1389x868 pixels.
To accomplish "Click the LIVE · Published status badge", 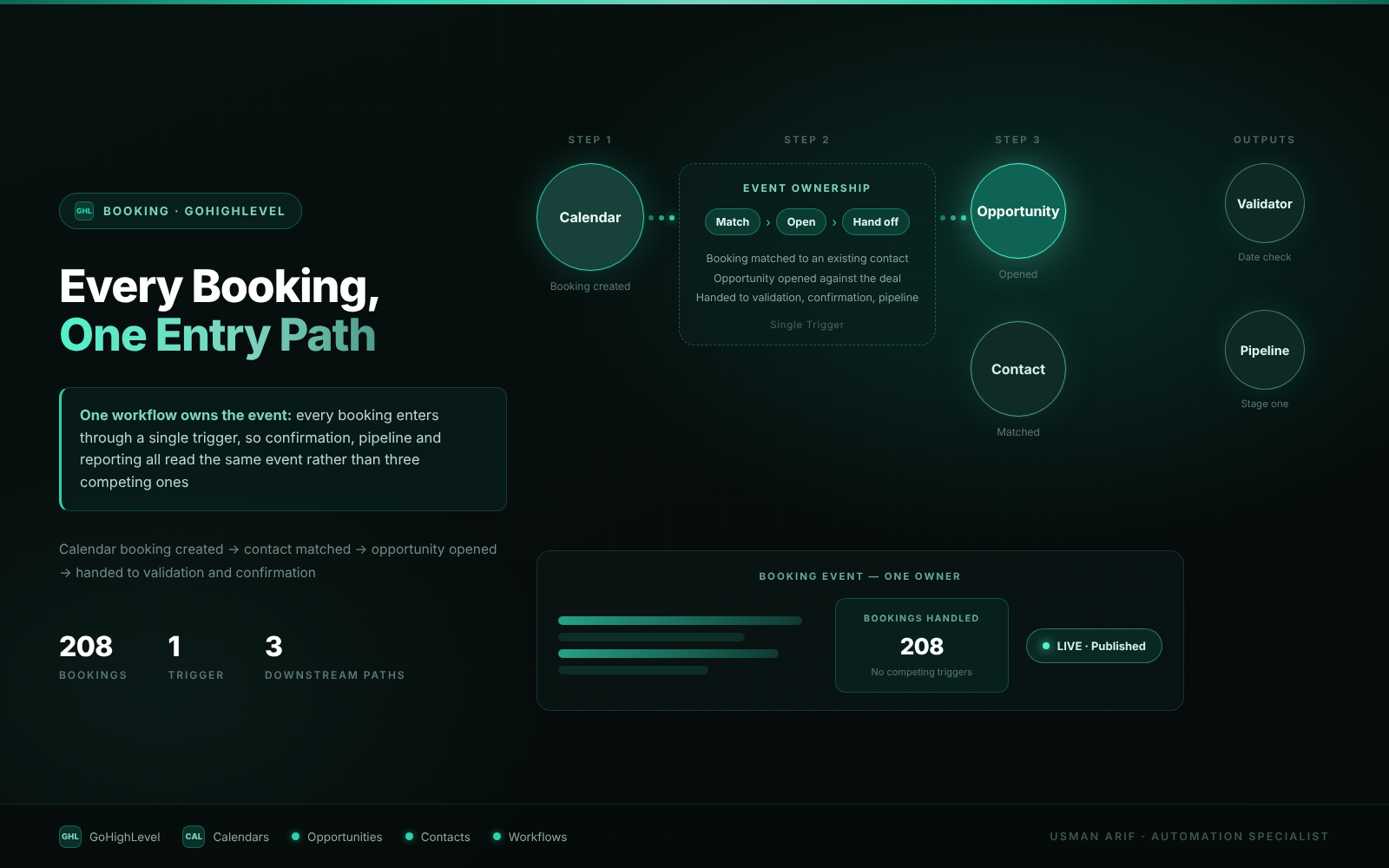I will point(1094,646).
